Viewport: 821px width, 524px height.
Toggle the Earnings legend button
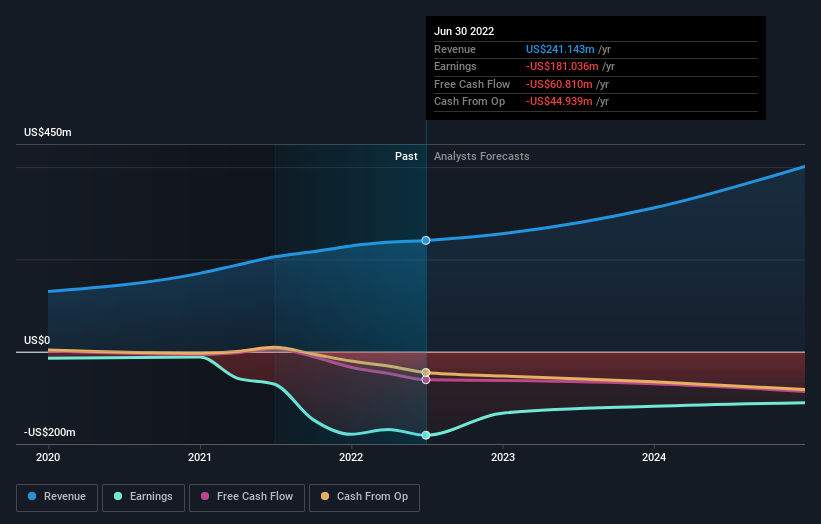(143, 497)
